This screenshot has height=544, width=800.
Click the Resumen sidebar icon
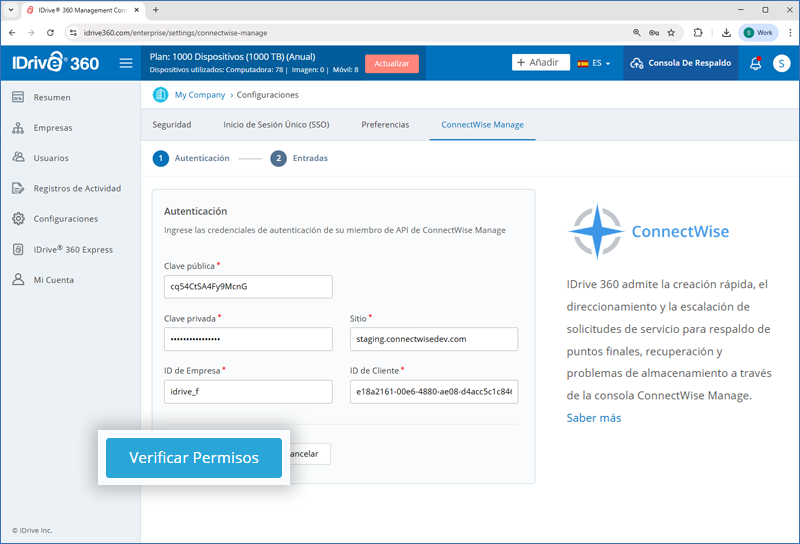[x=18, y=97]
